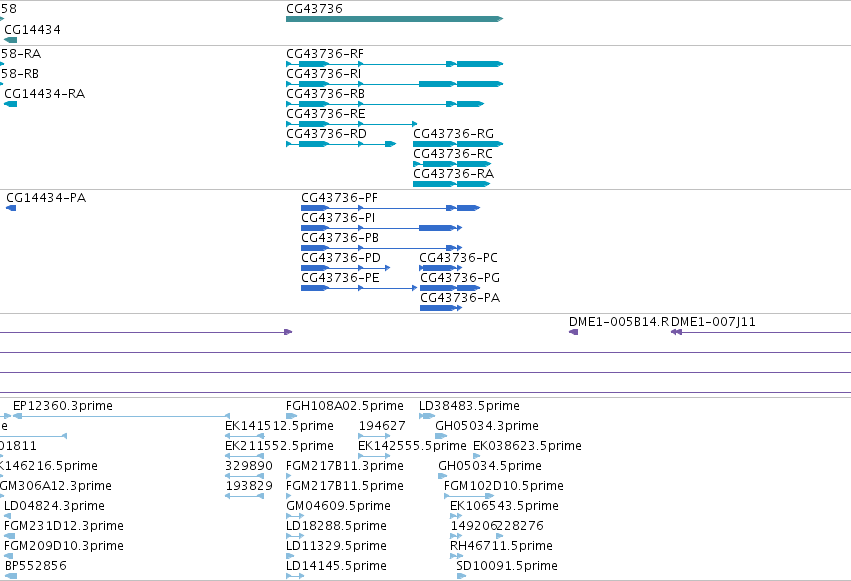Click the CG43736-PB protein label
This screenshot has width=851, height=581.
[x=340, y=238]
